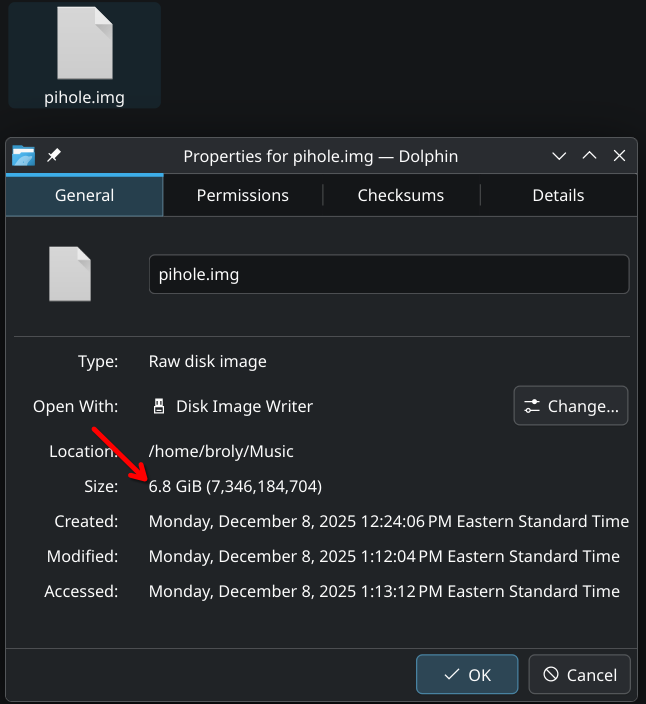
Task: Click the Created date value
Action: pos(388,521)
